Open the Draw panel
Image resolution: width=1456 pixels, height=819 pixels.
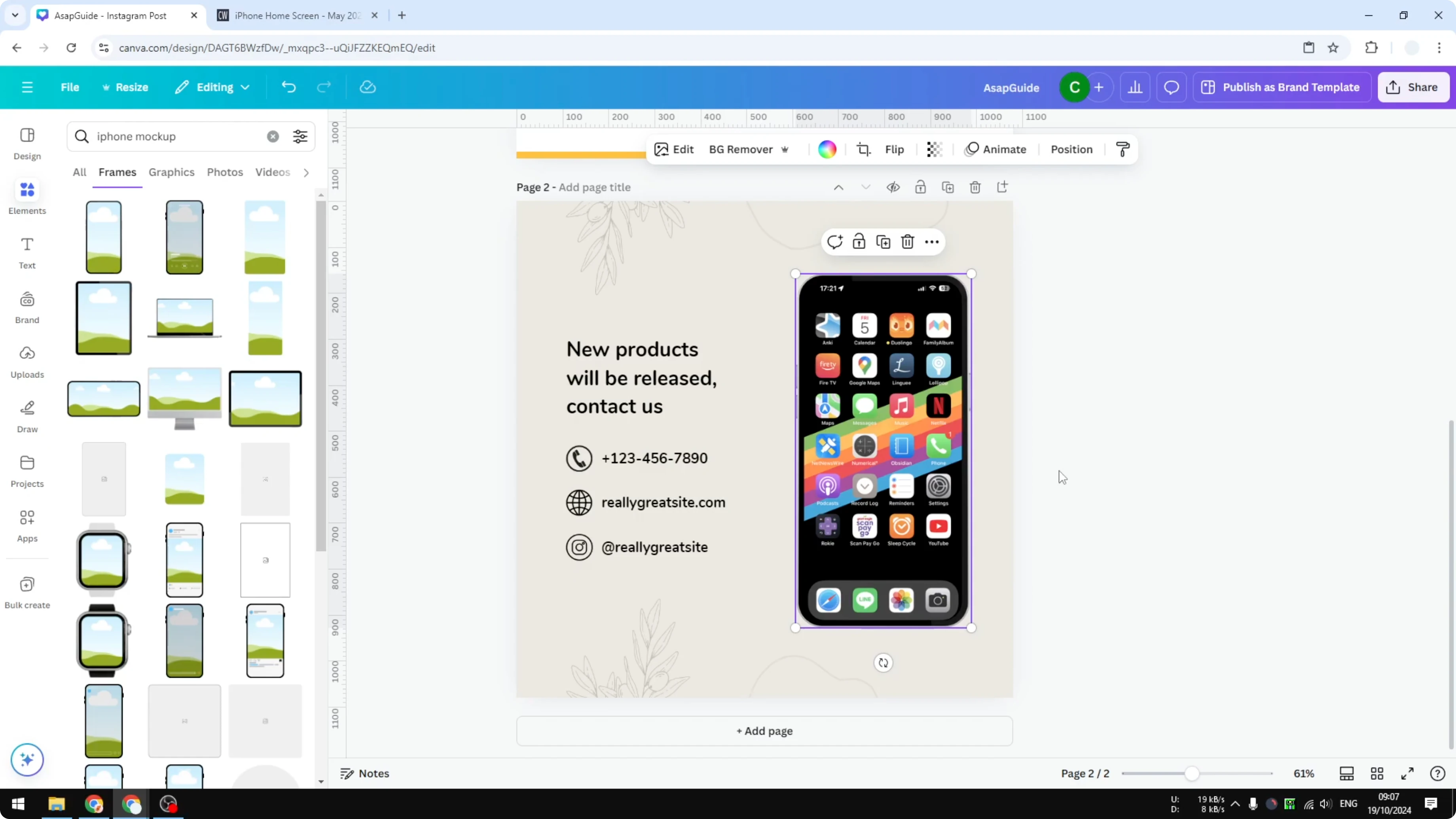tap(27, 416)
